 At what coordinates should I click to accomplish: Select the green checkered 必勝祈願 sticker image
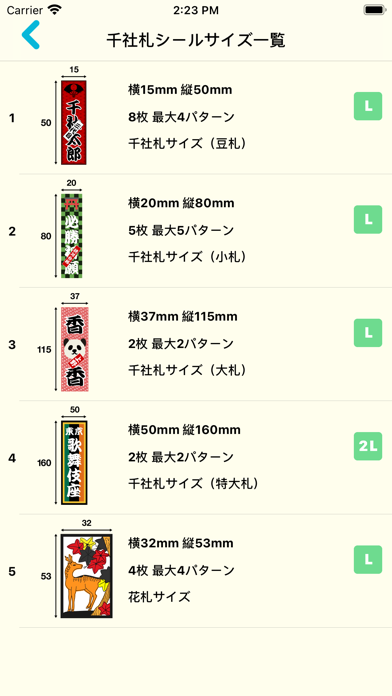pyautogui.click(x=71, y=236)
